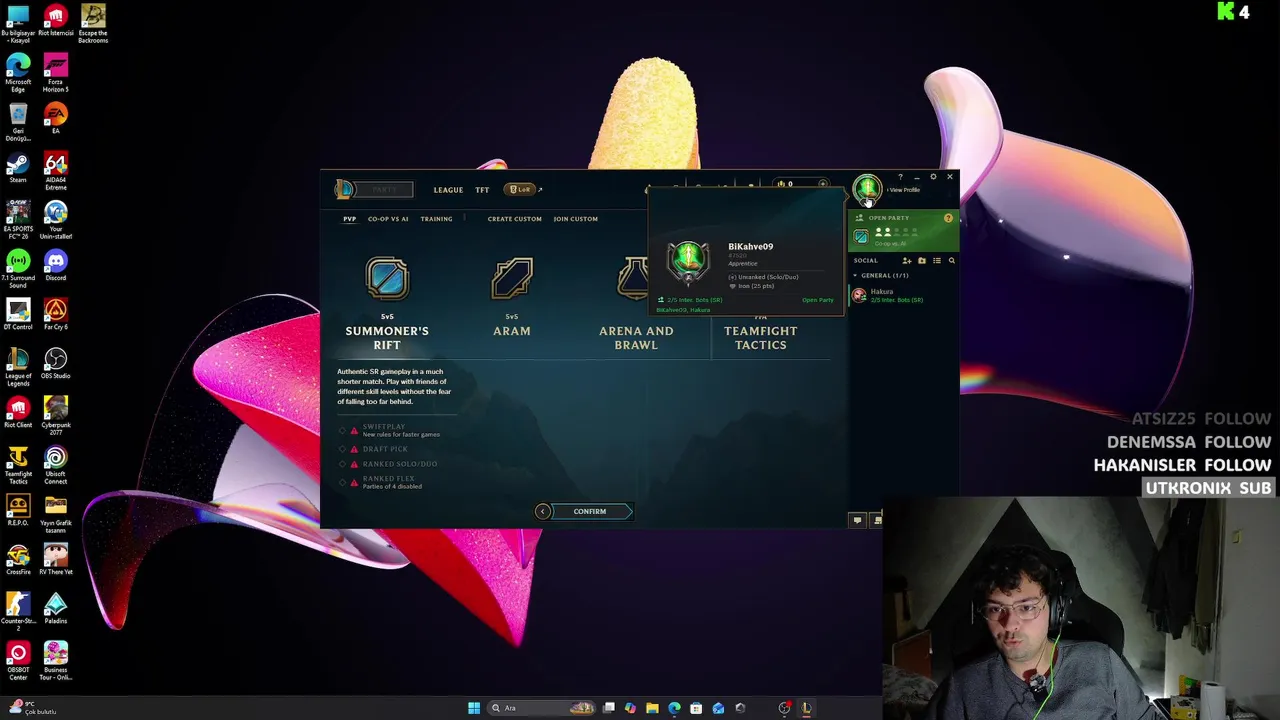The height and width of the screenshot is (720, 1280).
Task: Open the League client home logo
Action: click(x=344, y=189)
